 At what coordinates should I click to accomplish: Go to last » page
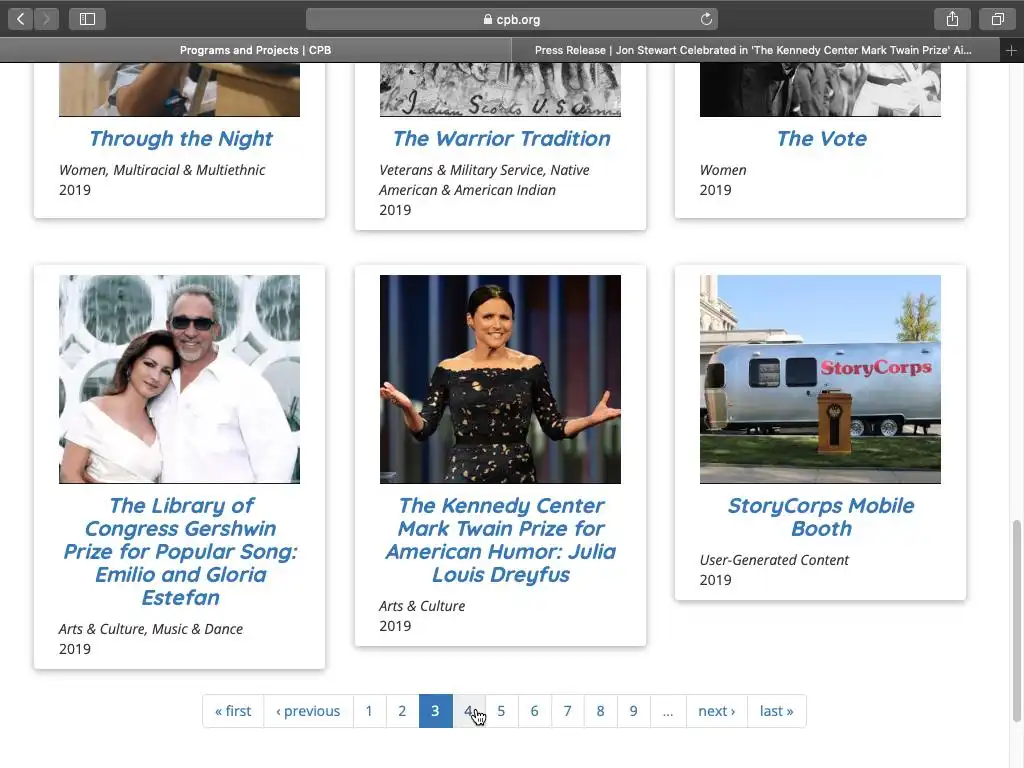point(776,711)
